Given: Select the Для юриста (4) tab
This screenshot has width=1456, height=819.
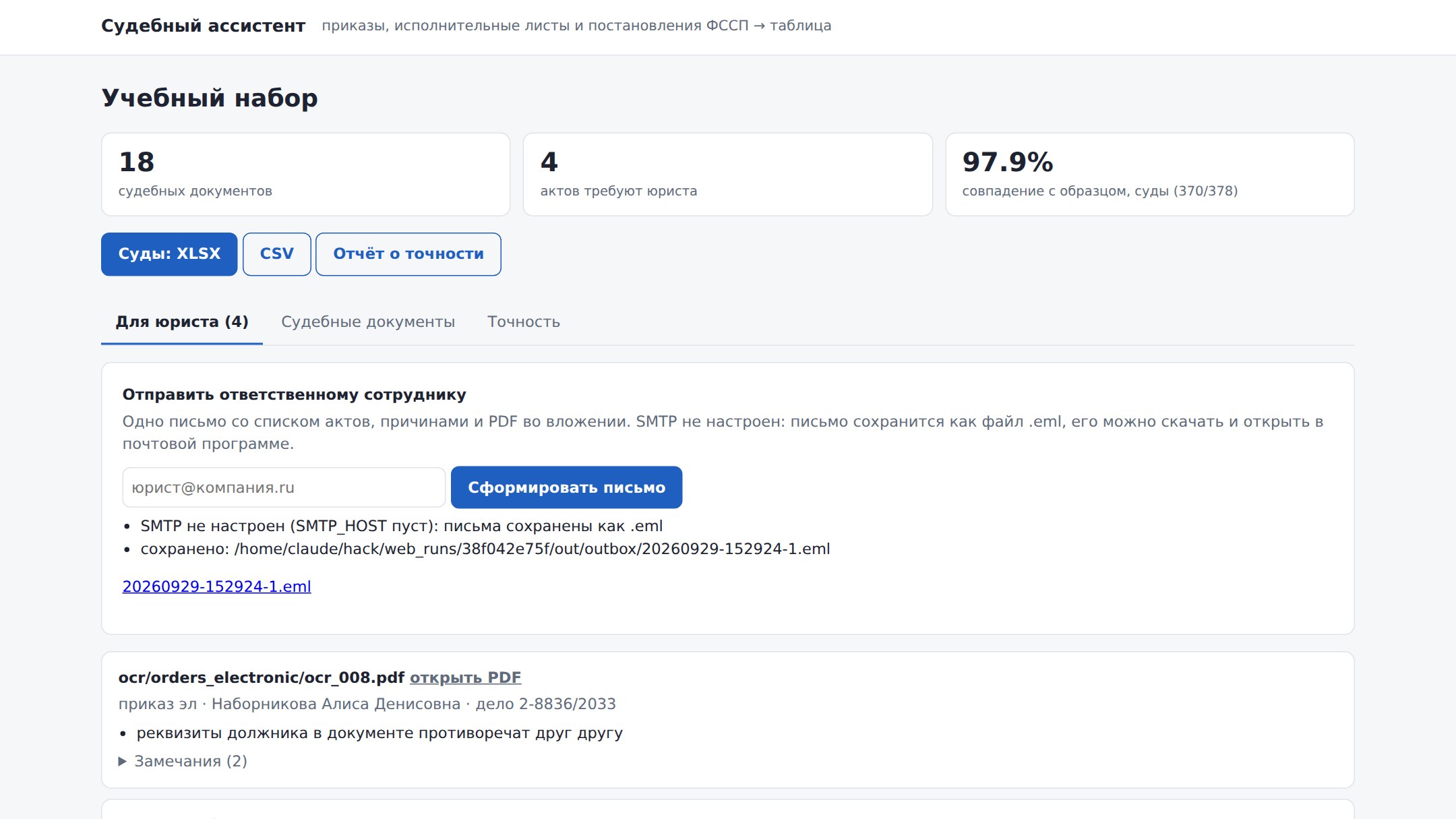Looking at the screenshot, I should click(x=182, y=322).
